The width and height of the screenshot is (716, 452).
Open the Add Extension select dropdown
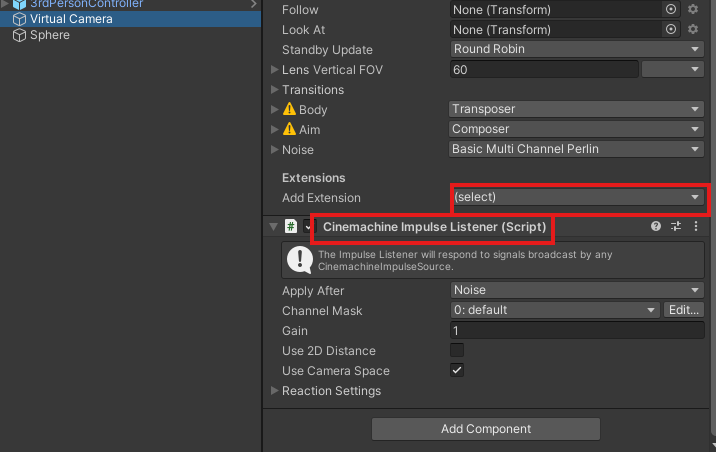pyautogui.click(x=578, y=197)
